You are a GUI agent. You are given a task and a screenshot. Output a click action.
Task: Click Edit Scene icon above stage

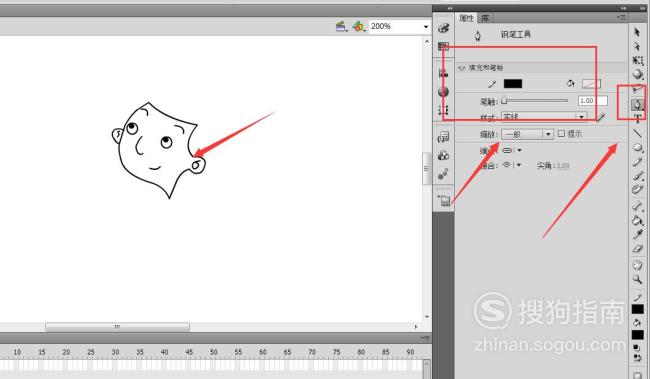click(341, 27)
